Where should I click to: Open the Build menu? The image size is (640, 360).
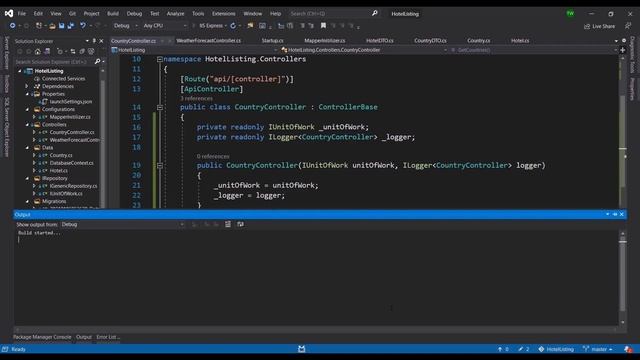(113, 13)
